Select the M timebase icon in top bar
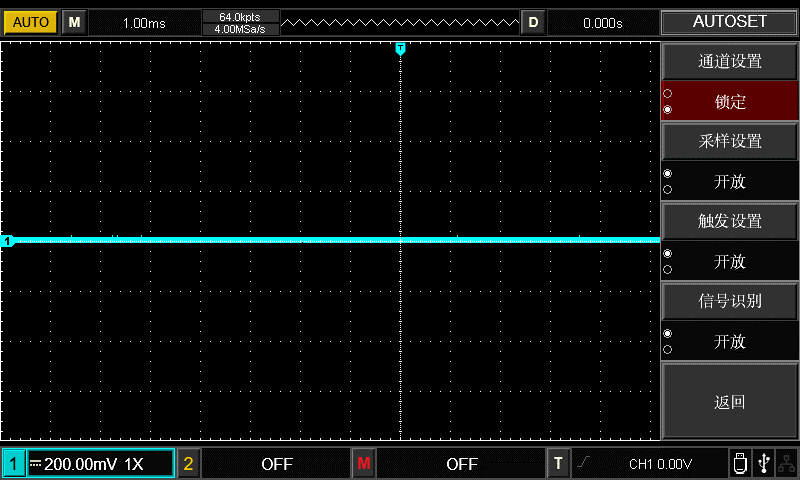800x480 pixels. click(73, 22)
